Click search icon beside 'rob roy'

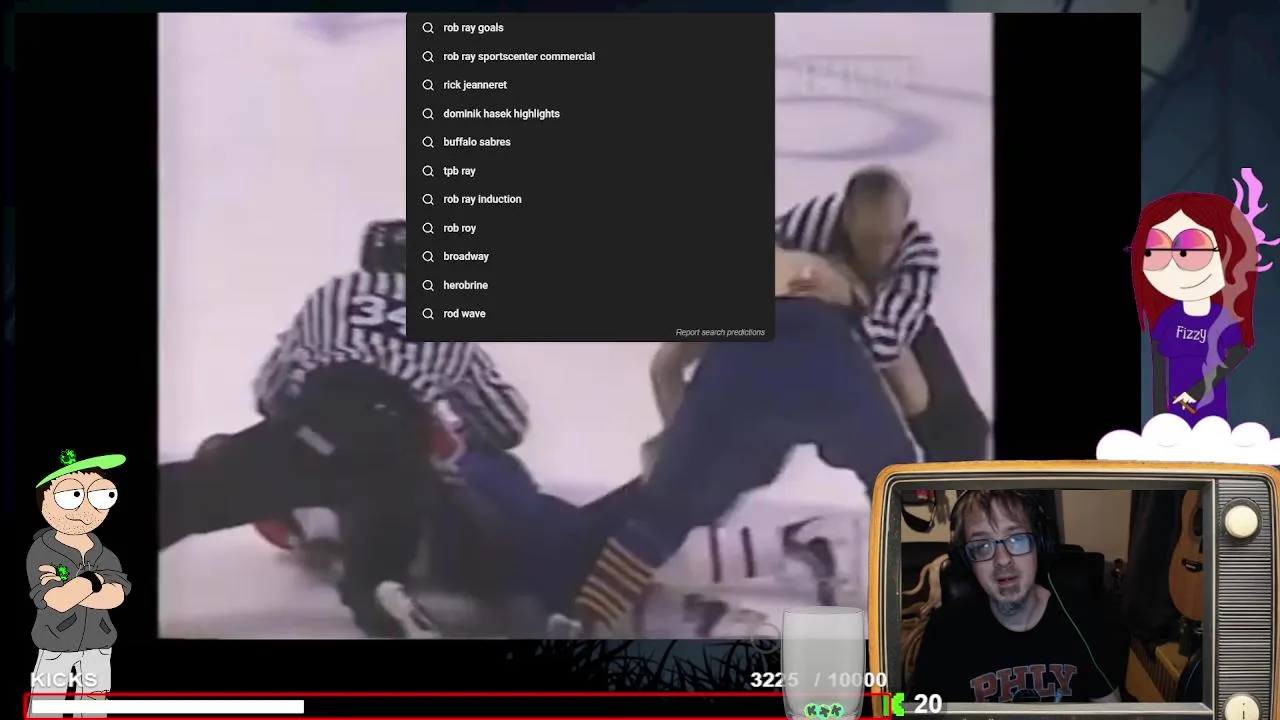tap(428, 228)
